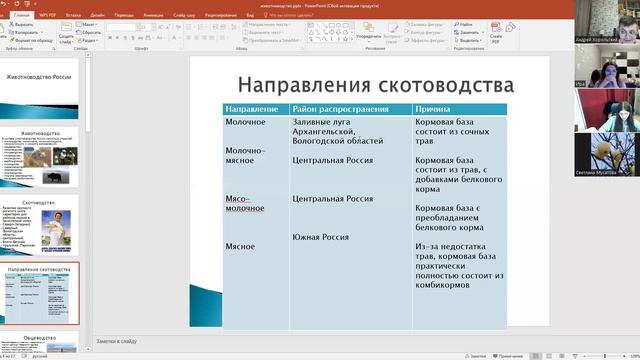Toggle center text alignment in paragraph group
The height and width of the screenshot is (360, 640).
[x=197, y=38]
